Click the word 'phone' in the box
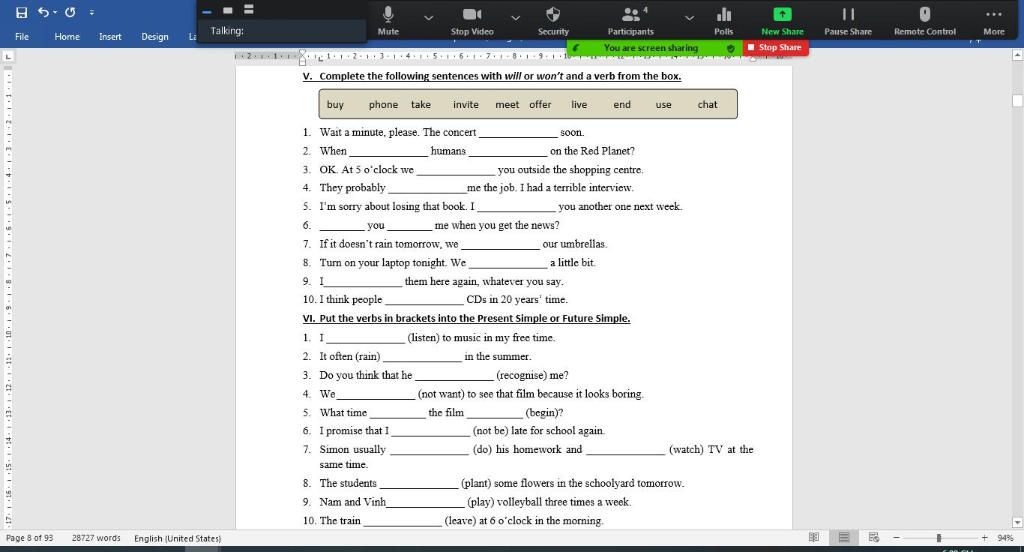The width and height of the screenshot is (1024, 552). coord(383,105)
